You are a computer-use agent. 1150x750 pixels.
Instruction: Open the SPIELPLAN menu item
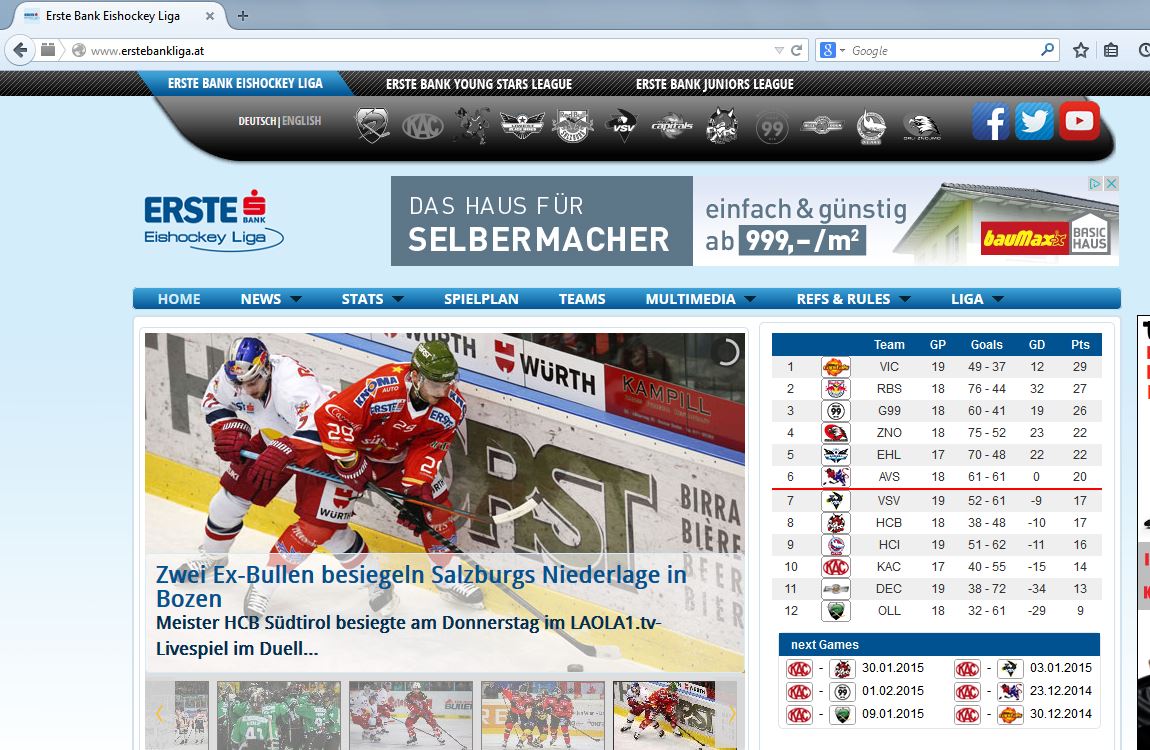[481, 299]
